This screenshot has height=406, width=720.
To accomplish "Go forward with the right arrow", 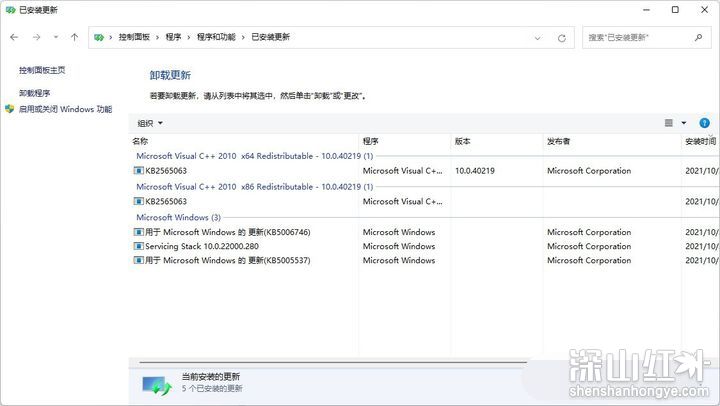I will (36, 37).
